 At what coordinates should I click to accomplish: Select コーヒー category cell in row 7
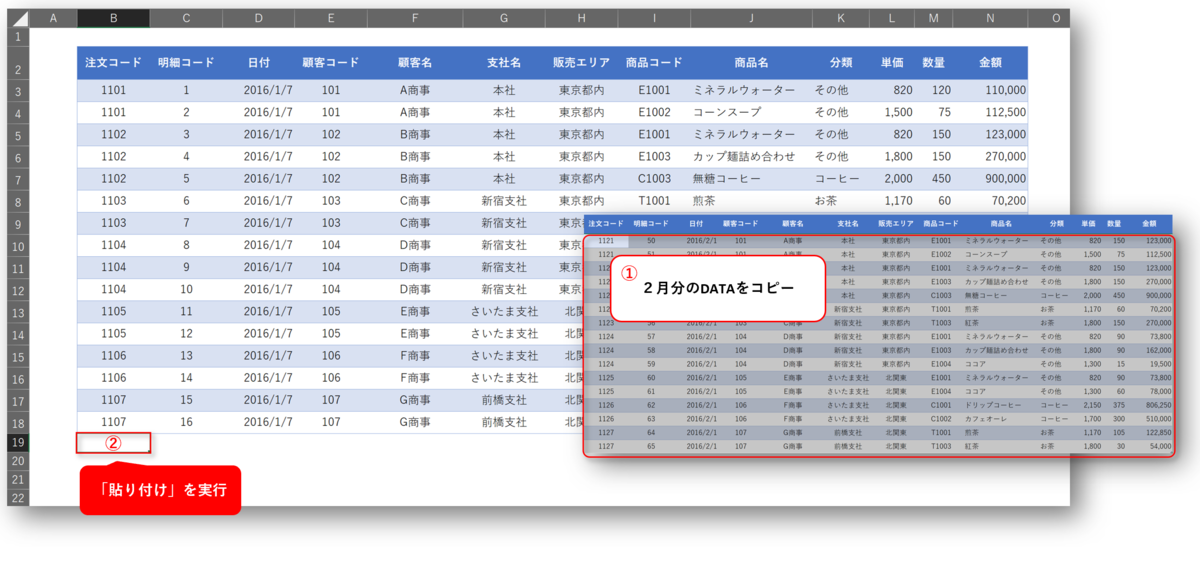click(x=840, y=179)
